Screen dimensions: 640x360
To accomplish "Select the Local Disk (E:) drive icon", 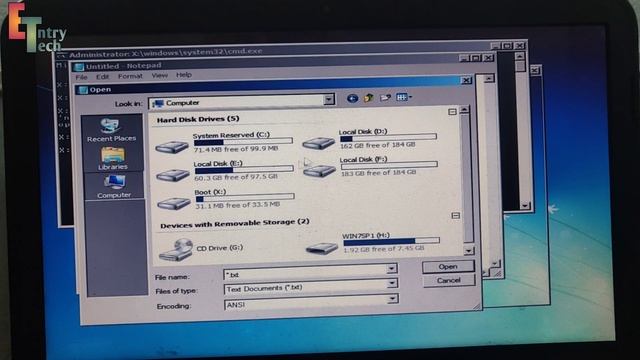I will [x=173, y=175].
